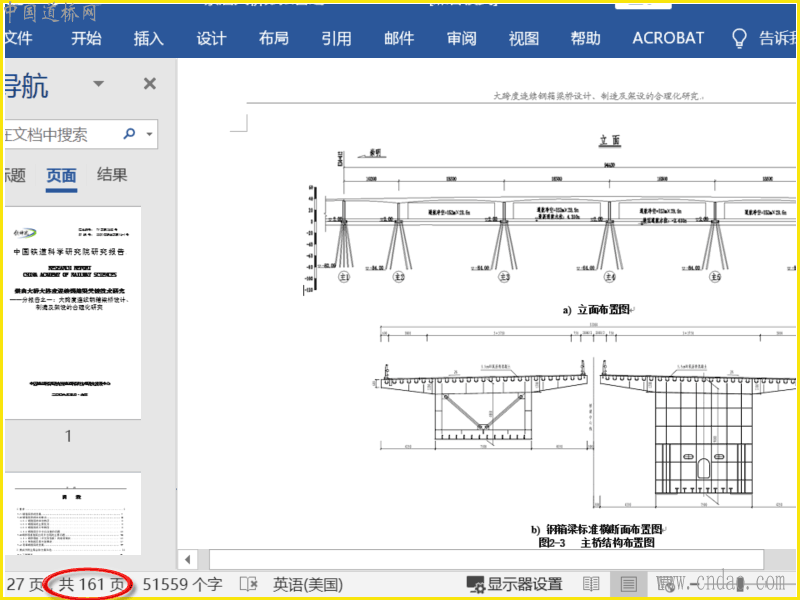Click the proofing check status icon

coord(248,585)
